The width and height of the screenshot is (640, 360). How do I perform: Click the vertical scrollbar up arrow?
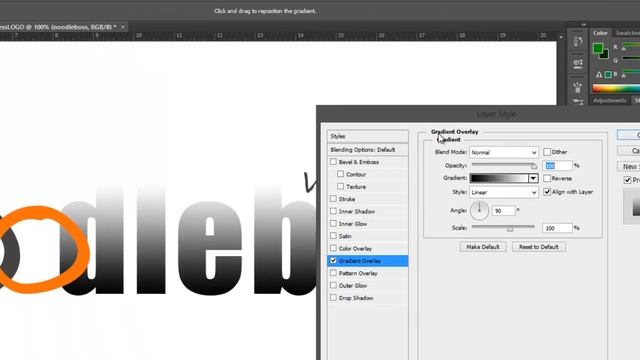pyautogui.click(x=561, y=37)
